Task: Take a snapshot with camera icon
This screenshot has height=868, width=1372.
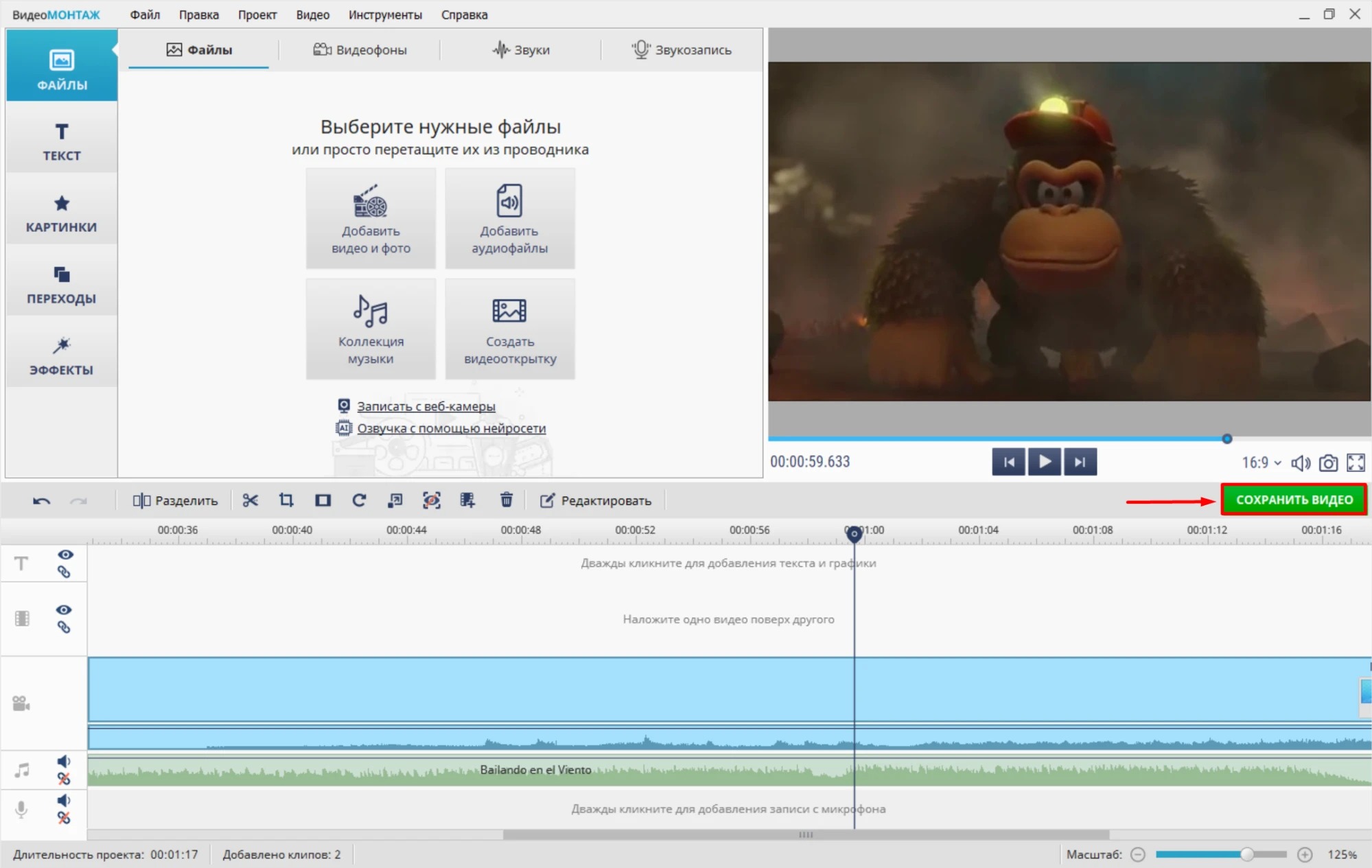Action: [1328, 463]
